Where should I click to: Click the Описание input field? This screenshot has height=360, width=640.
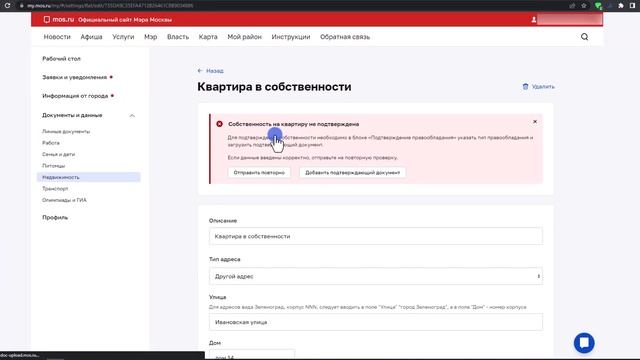(x=376, y=236)
